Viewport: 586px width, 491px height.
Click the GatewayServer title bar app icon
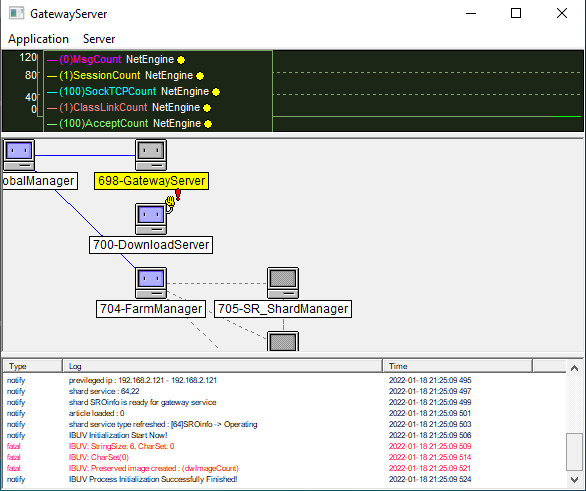pos(16,13)
